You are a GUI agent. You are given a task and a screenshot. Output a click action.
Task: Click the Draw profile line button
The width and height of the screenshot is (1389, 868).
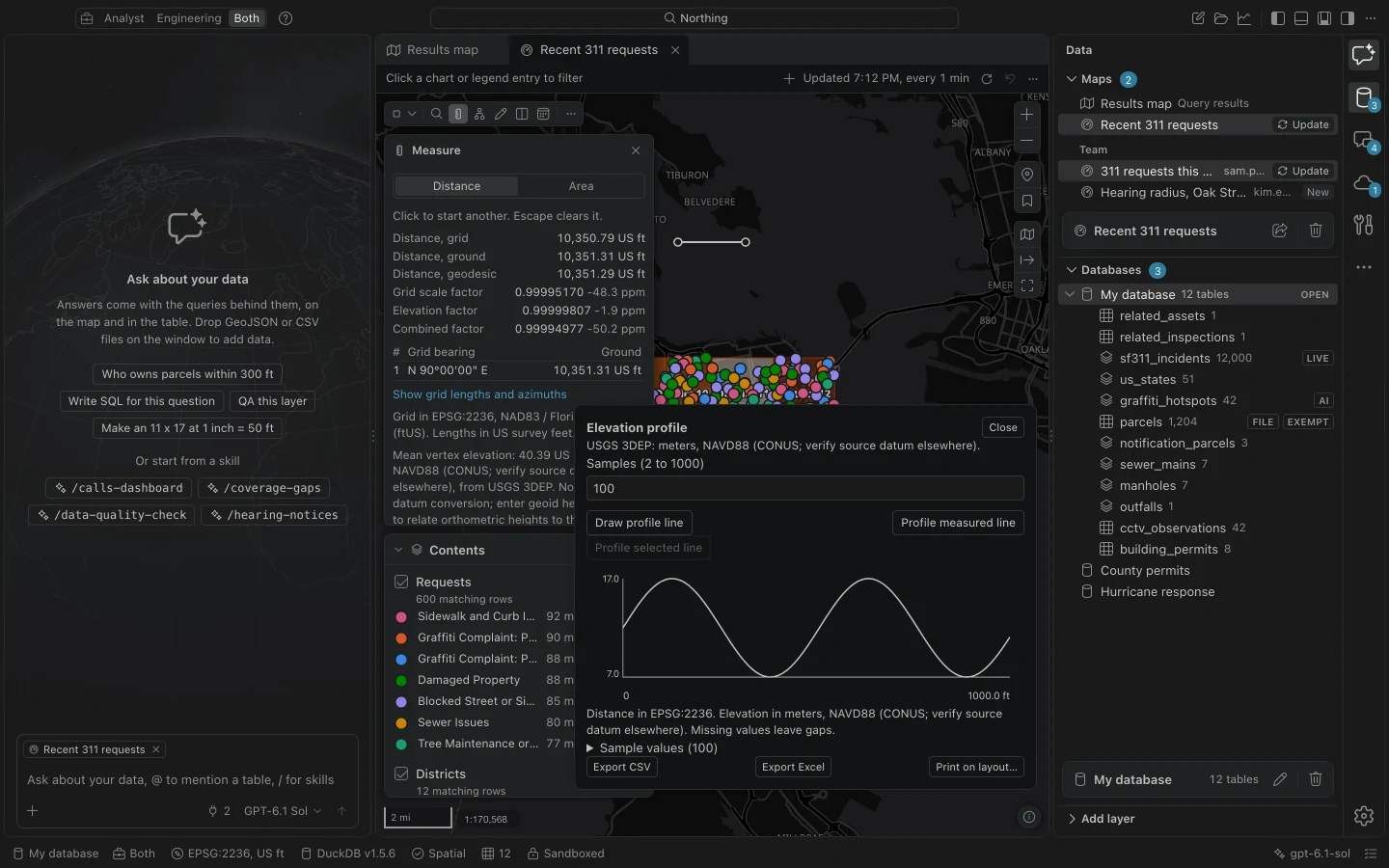639,523
